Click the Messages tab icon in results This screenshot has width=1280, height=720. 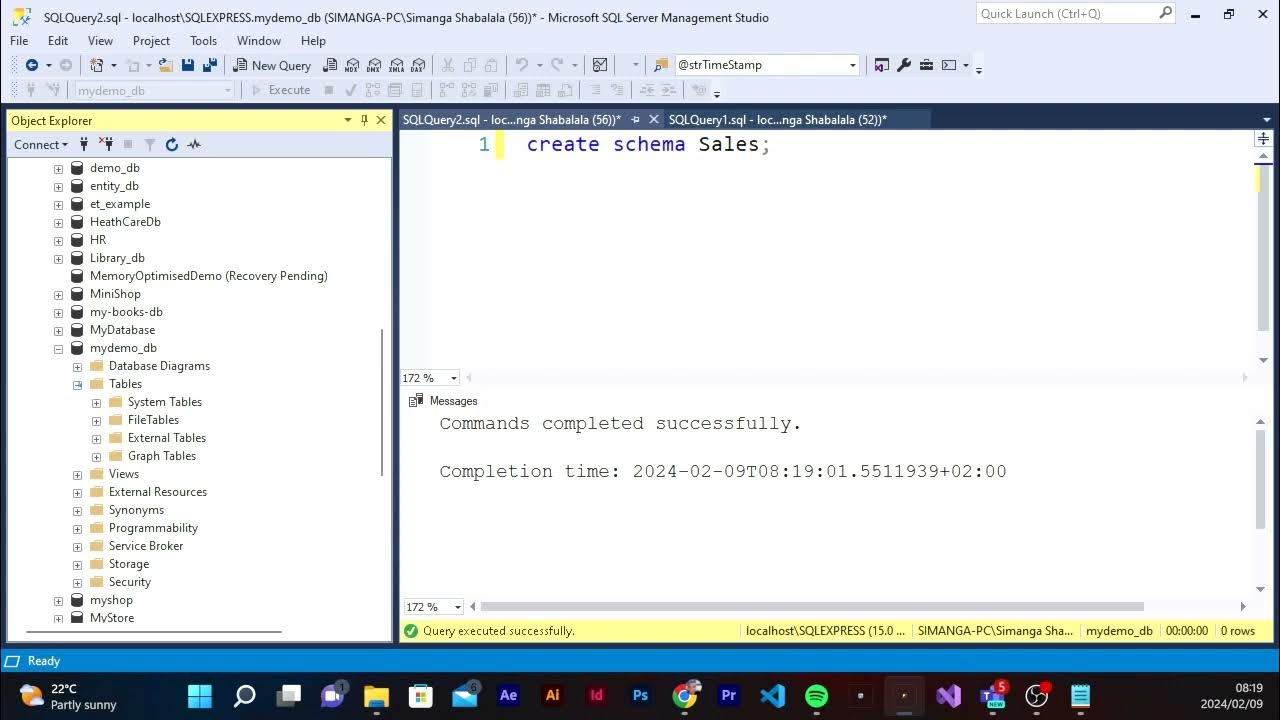point(416,401)
